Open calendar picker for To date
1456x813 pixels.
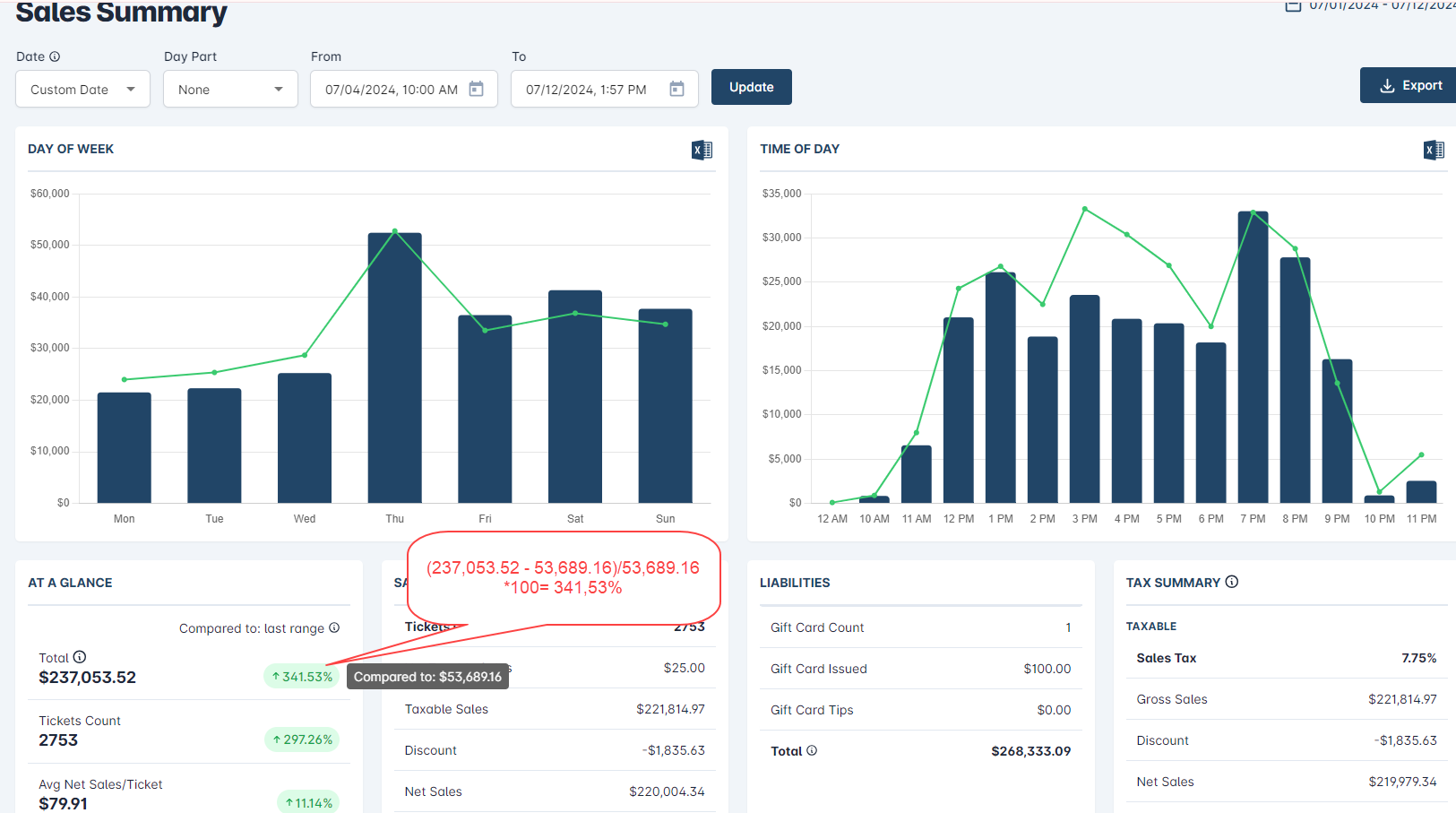pyautogui.click(x=677, y=89)
